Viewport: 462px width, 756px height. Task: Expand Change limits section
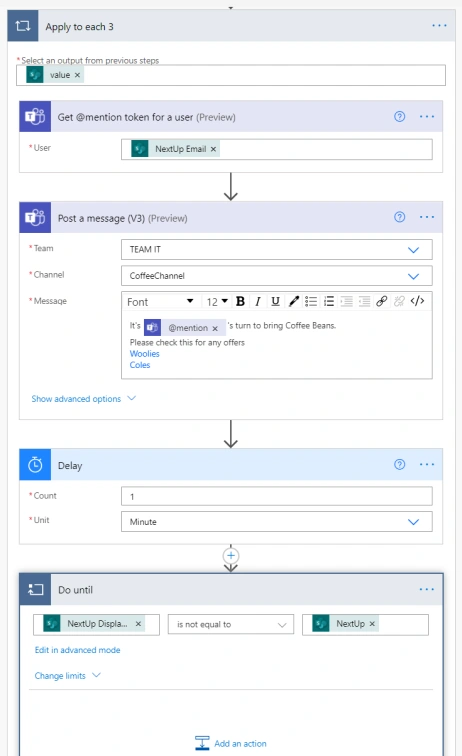pyautogui.click(x=67, y=675)
